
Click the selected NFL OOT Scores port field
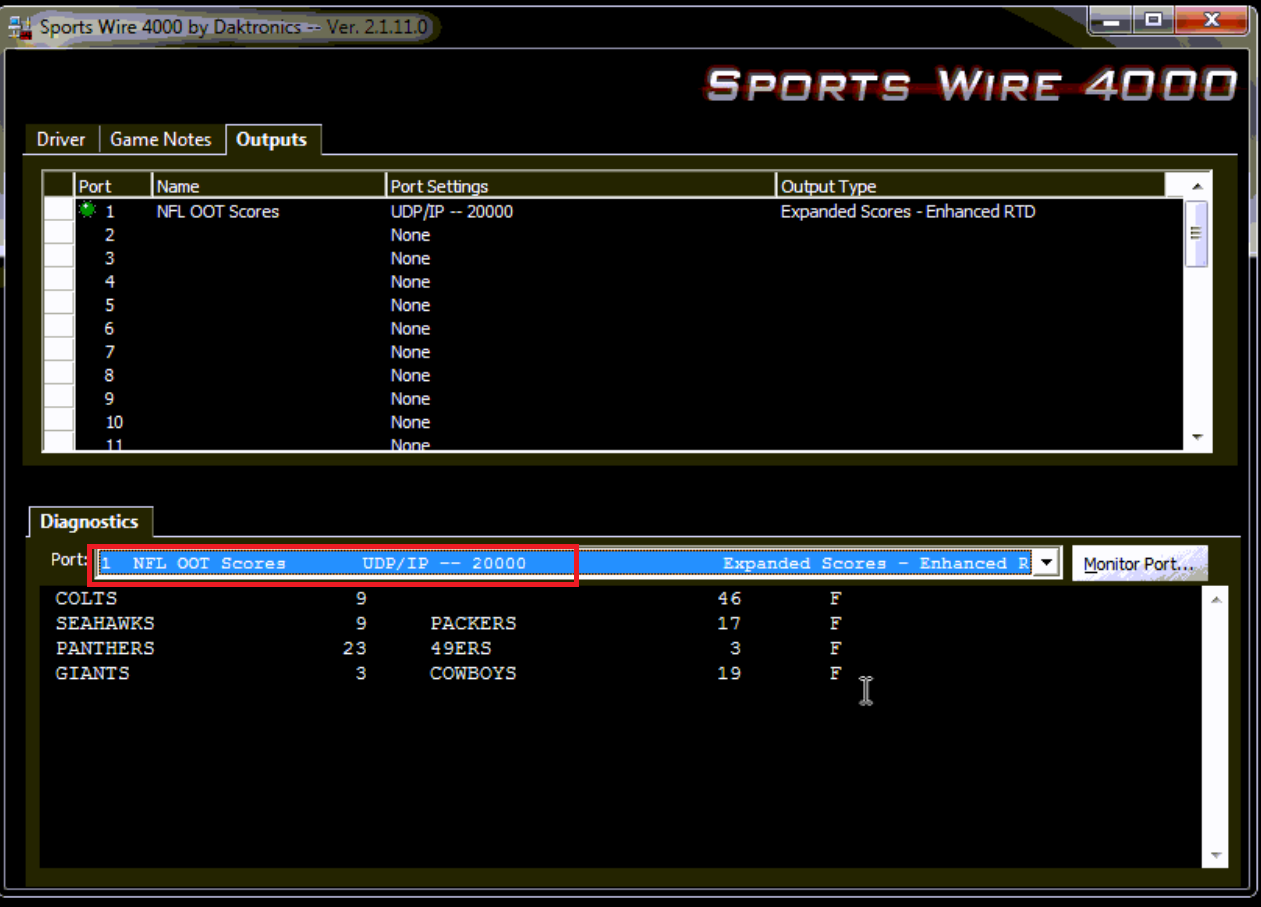(335, 564)
